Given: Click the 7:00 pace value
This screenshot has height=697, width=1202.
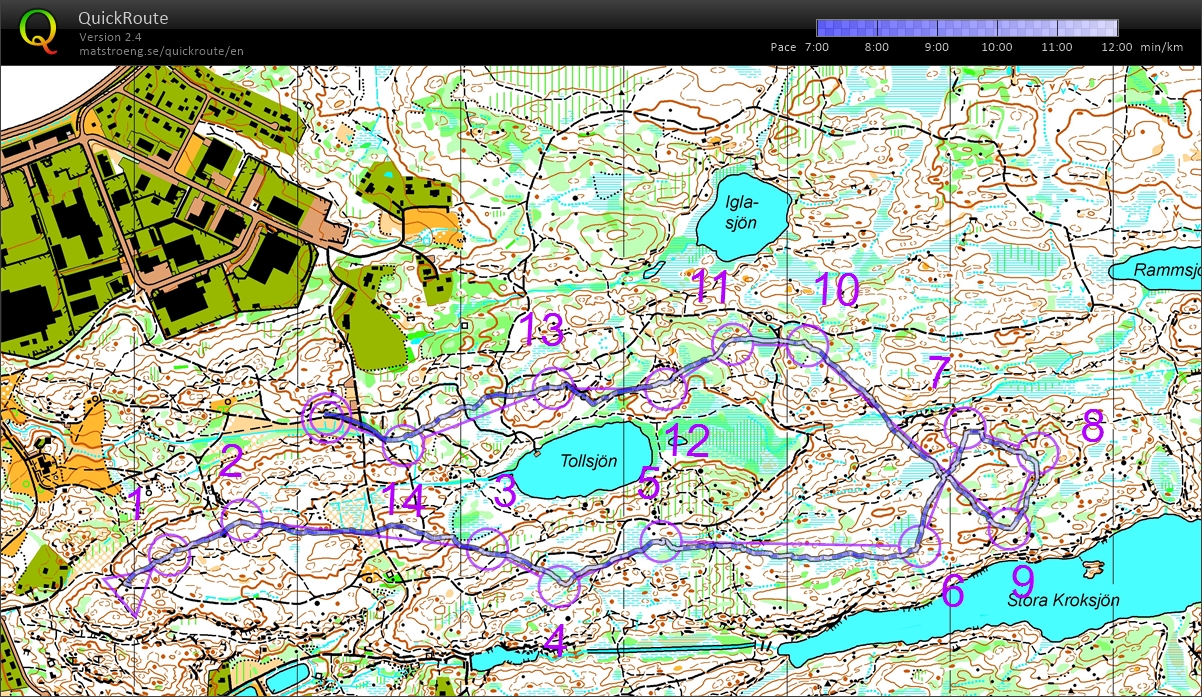Looking at the screenshot, I should tap(816, 47).
